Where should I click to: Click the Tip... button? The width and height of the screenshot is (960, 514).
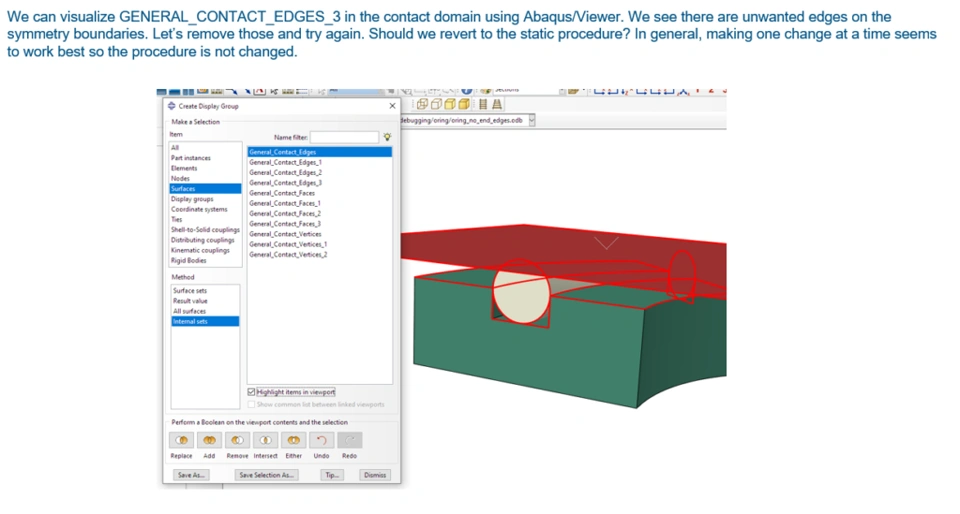pos(332,475)
